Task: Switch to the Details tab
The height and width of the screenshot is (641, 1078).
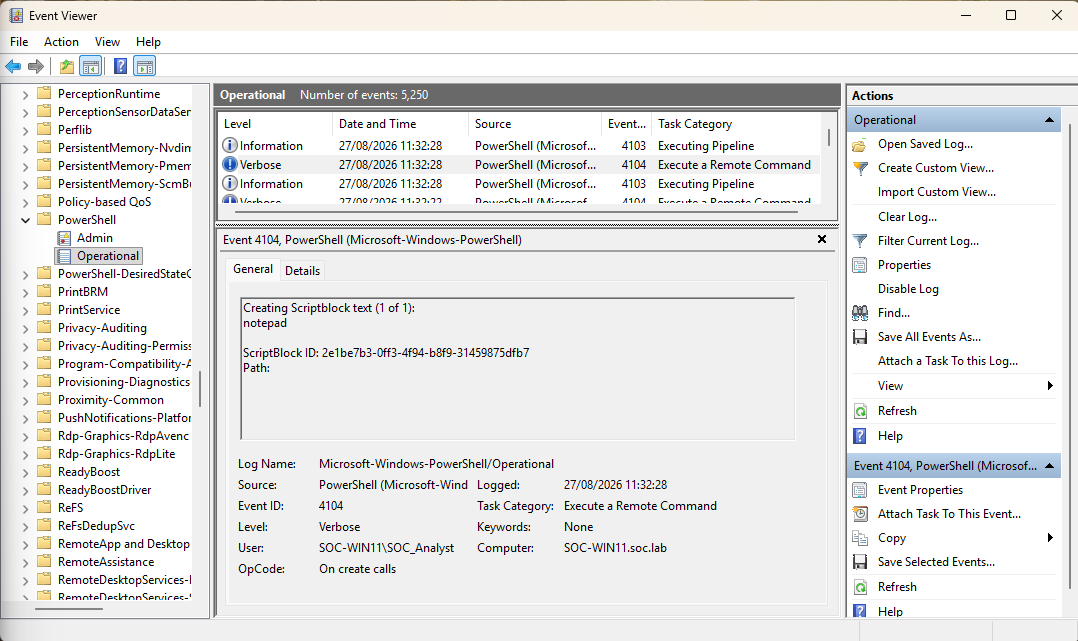Action: pyautogui.click(x=302, y=271)
